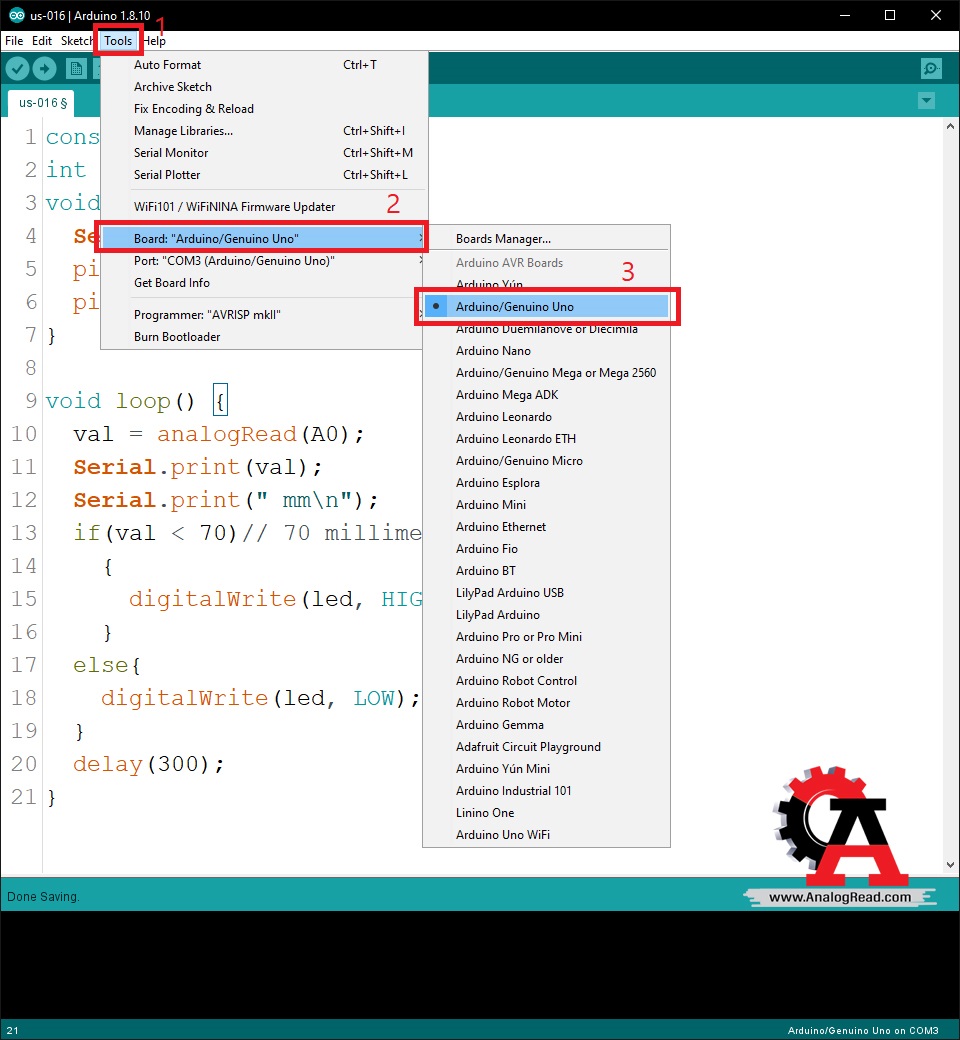
Task: Open Serial Monitor from Tools menu
Action: pos(263,153)
